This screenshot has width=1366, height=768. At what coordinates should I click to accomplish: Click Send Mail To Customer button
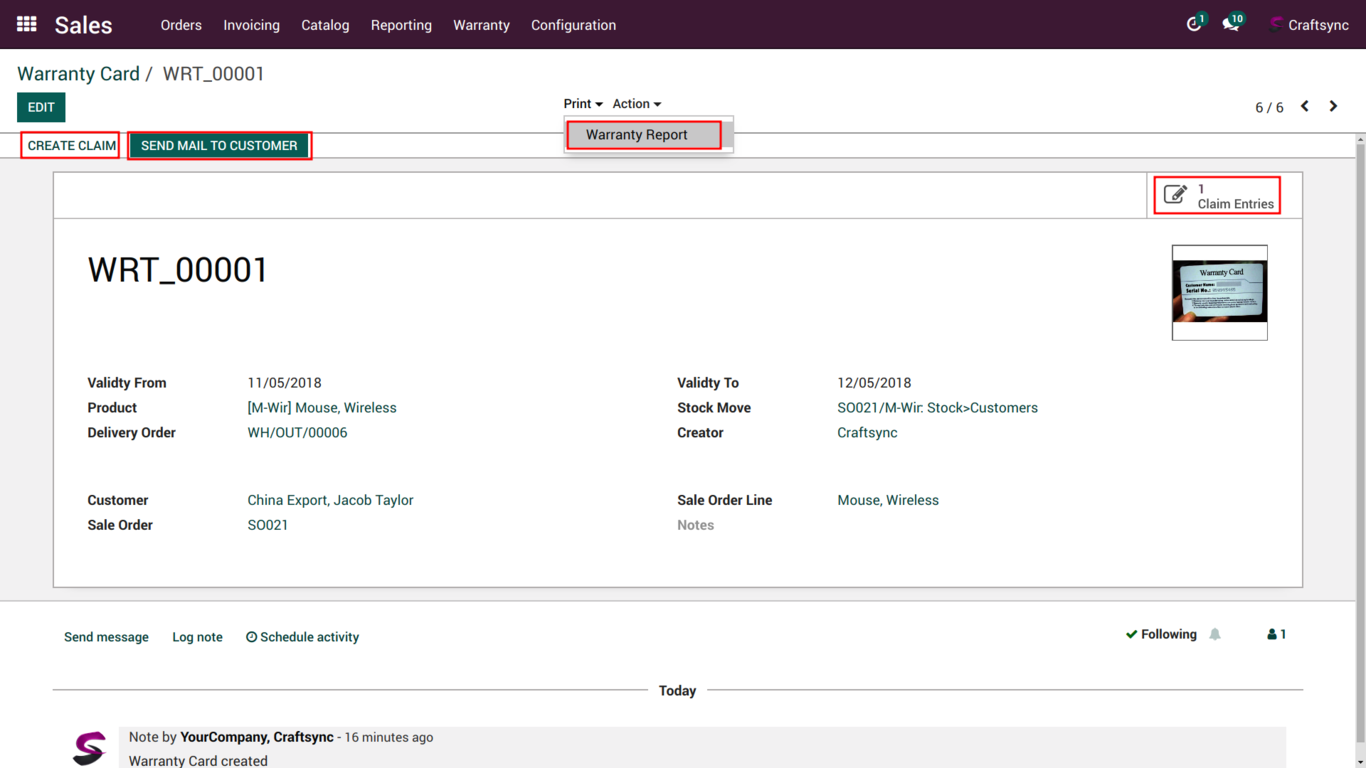[219, 146]
